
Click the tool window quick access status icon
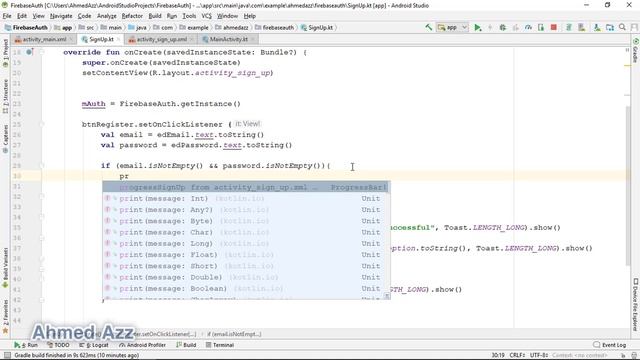click(x=7, y=356)
